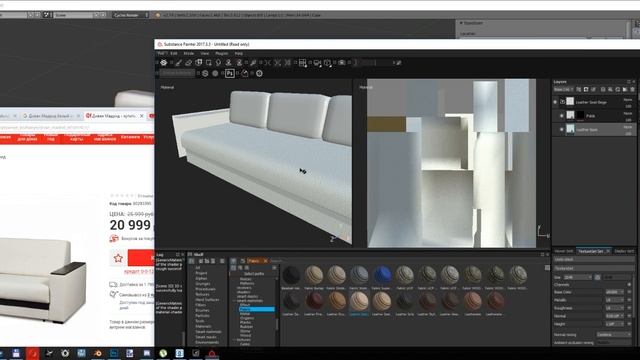Select the blue fabric material thumbnail
The image size is (640, 360).
coord(382,275)
